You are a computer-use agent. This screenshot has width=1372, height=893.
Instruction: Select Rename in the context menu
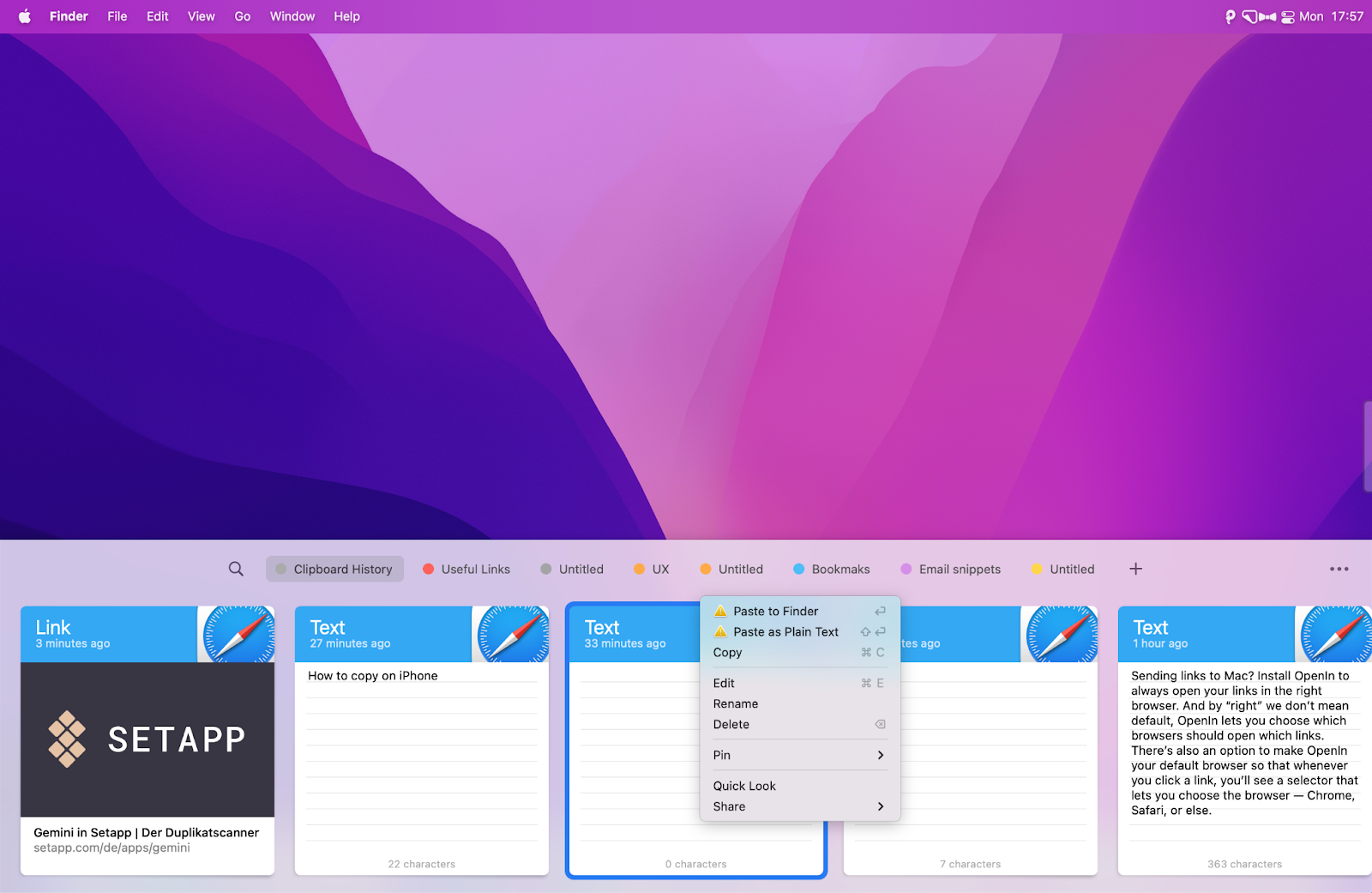coord(735,703)
